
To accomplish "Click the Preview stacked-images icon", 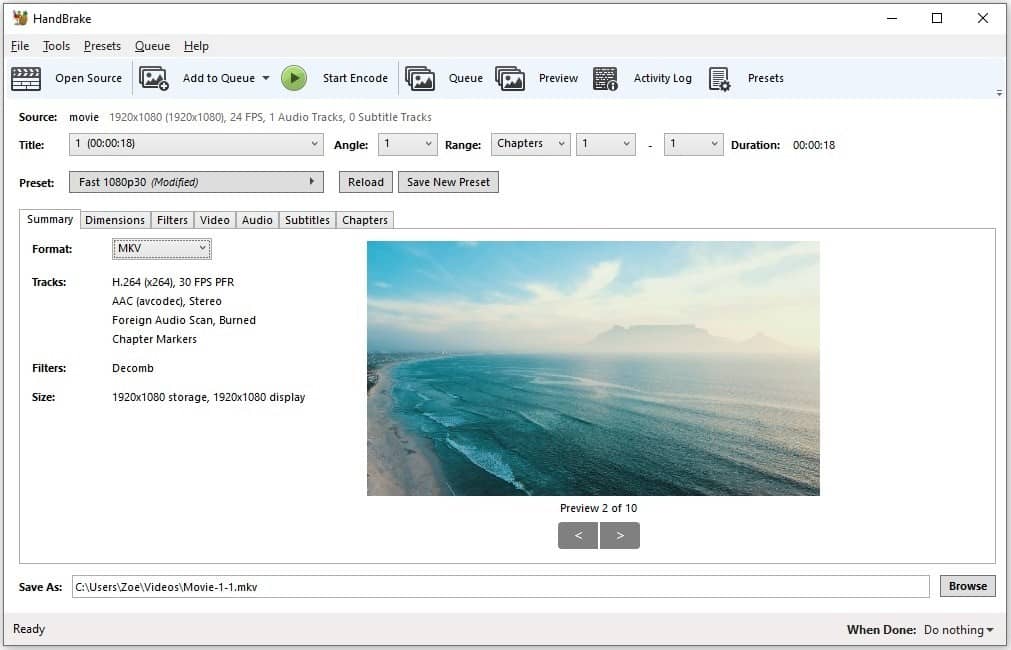I will pyautogui.click(x=510, y=79).
